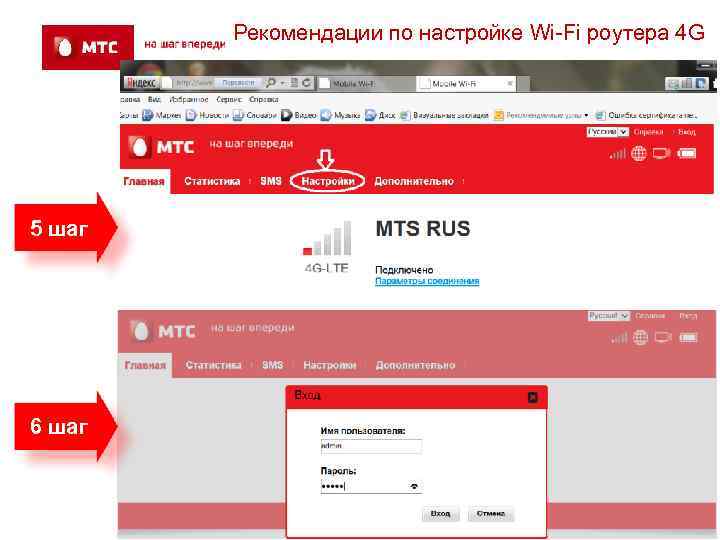Image resolution: width=720 pixels, height=540 pixels.
Task: Open the Ошибка сертификата bookmark
Action: (646, 115)
